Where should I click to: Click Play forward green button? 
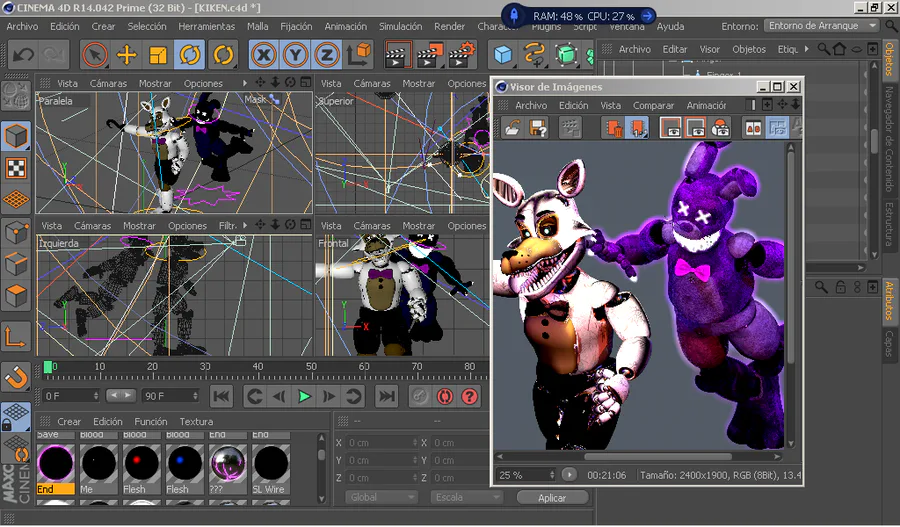pyautogui.click(x=304, y=396)
